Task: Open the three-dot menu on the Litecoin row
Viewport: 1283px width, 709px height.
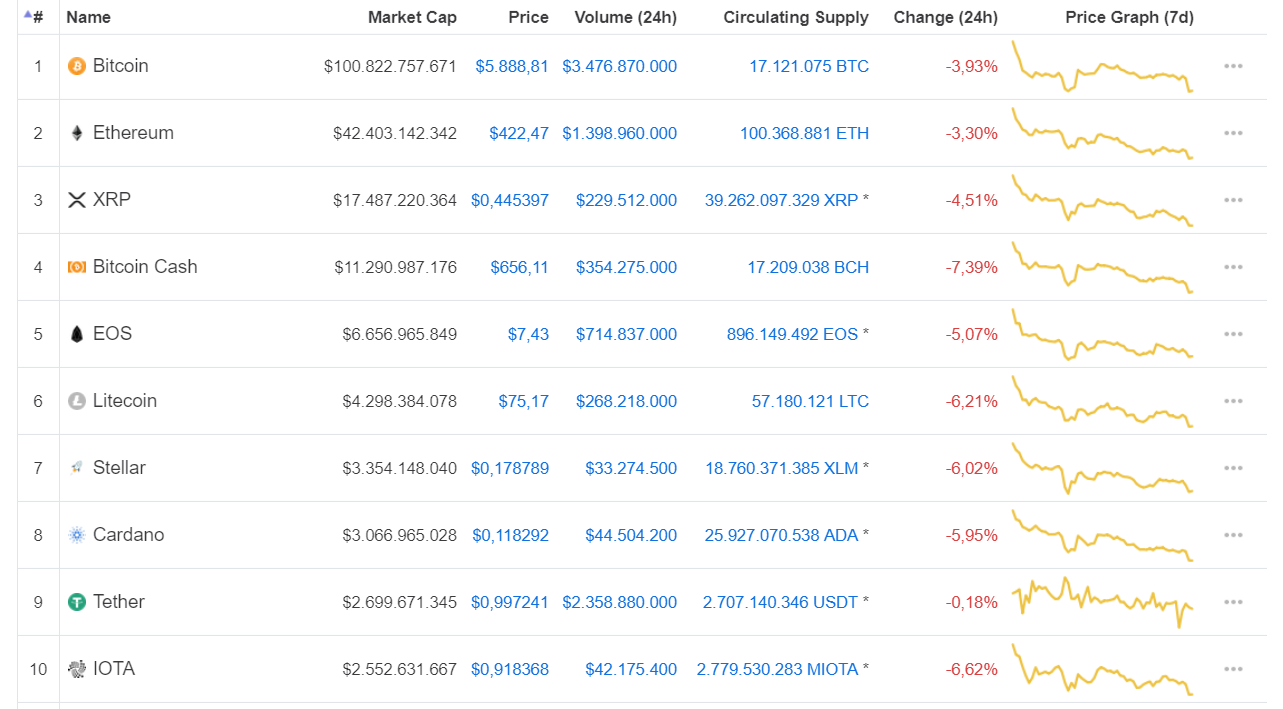Action: (1233, 400)
